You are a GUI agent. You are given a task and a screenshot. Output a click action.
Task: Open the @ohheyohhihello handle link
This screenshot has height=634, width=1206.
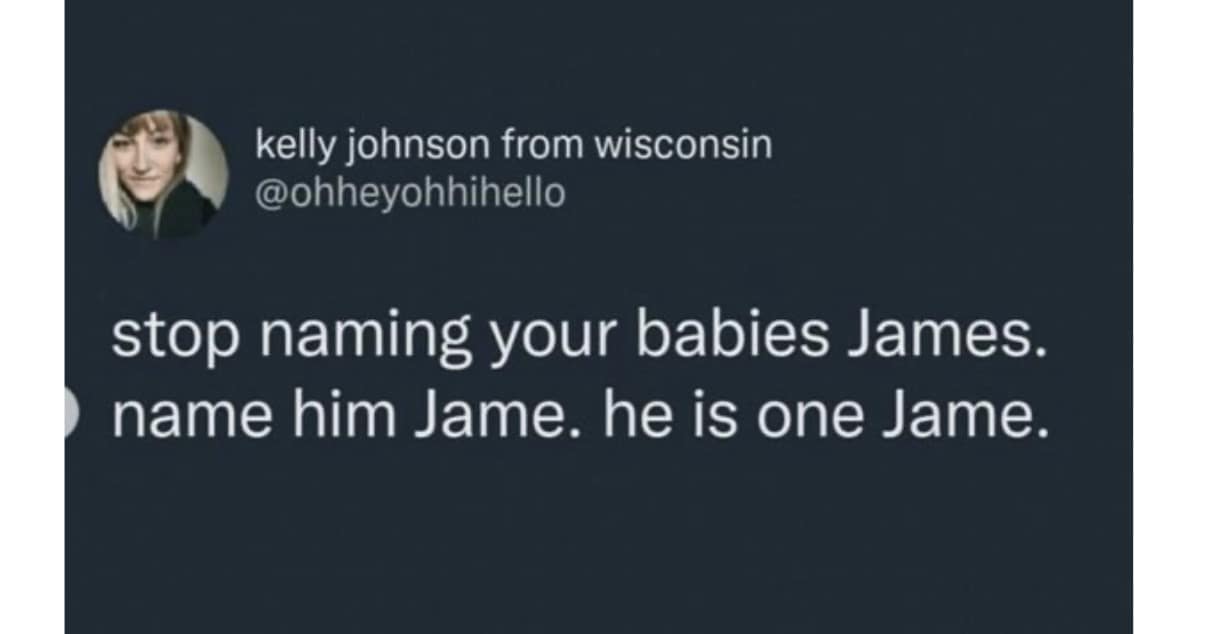[410, 192]
